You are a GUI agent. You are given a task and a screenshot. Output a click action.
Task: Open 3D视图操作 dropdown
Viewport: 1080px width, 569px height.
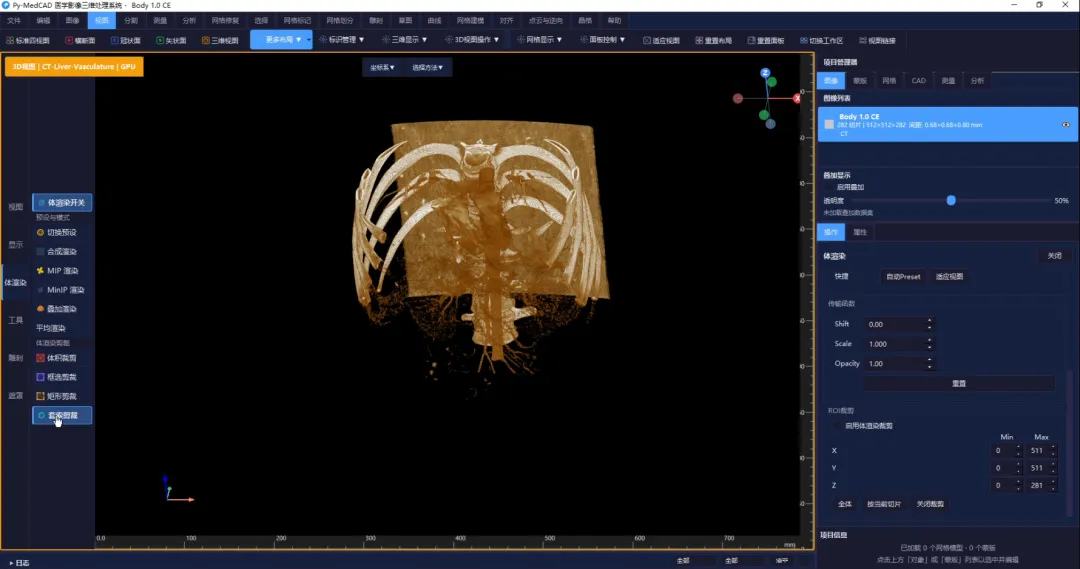[472, 40]
